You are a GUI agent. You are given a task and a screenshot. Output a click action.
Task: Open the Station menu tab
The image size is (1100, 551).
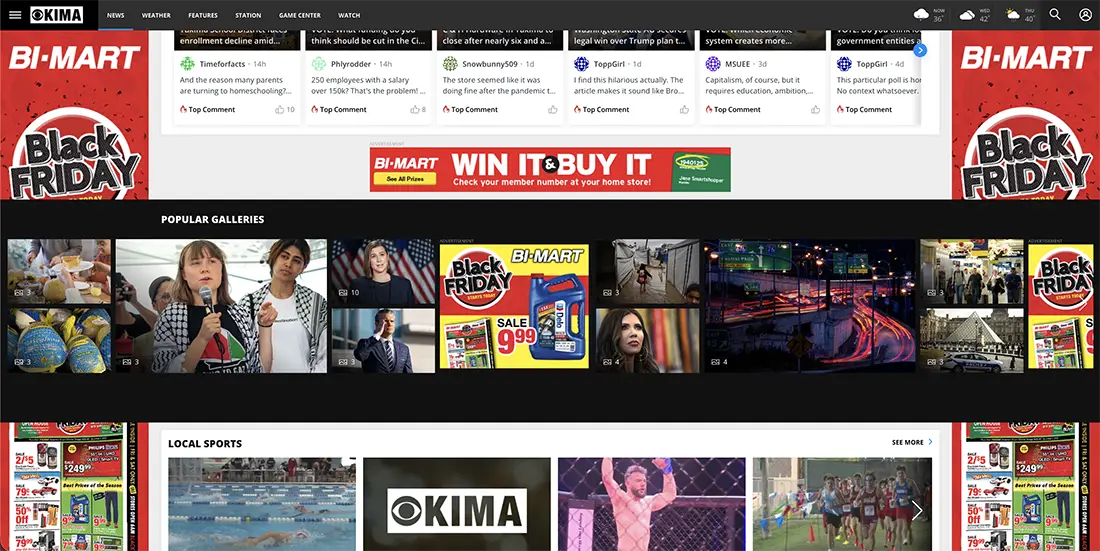point(248,15)
